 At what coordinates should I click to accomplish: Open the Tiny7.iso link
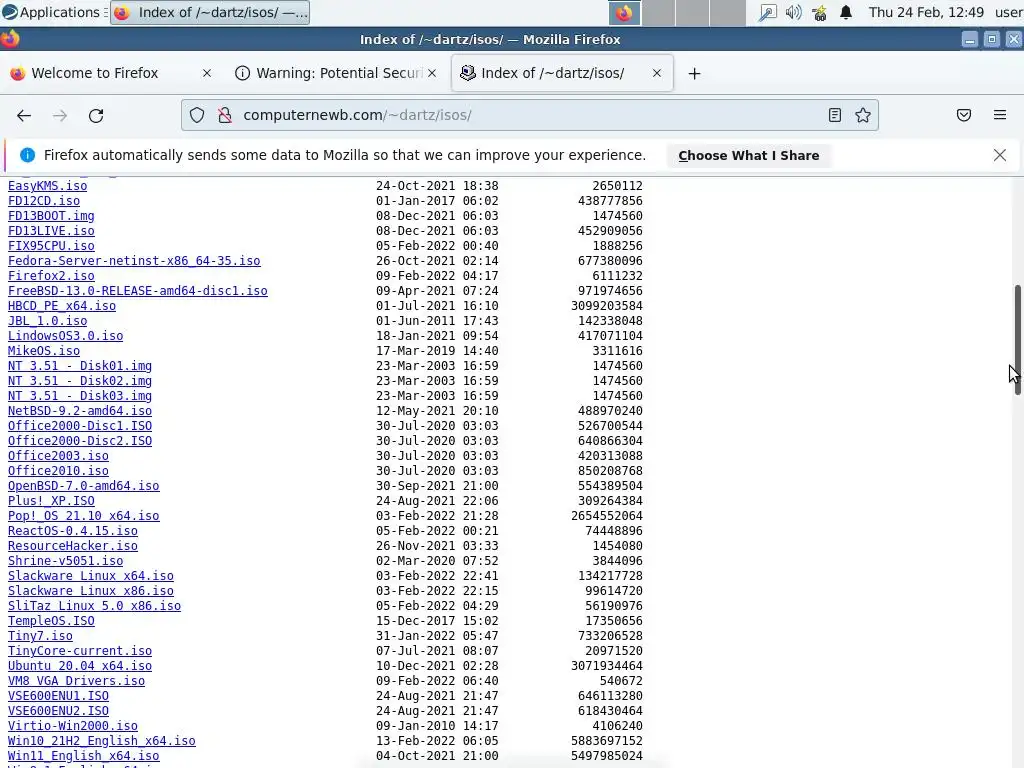pyautogui.click(x=40, y=637)
